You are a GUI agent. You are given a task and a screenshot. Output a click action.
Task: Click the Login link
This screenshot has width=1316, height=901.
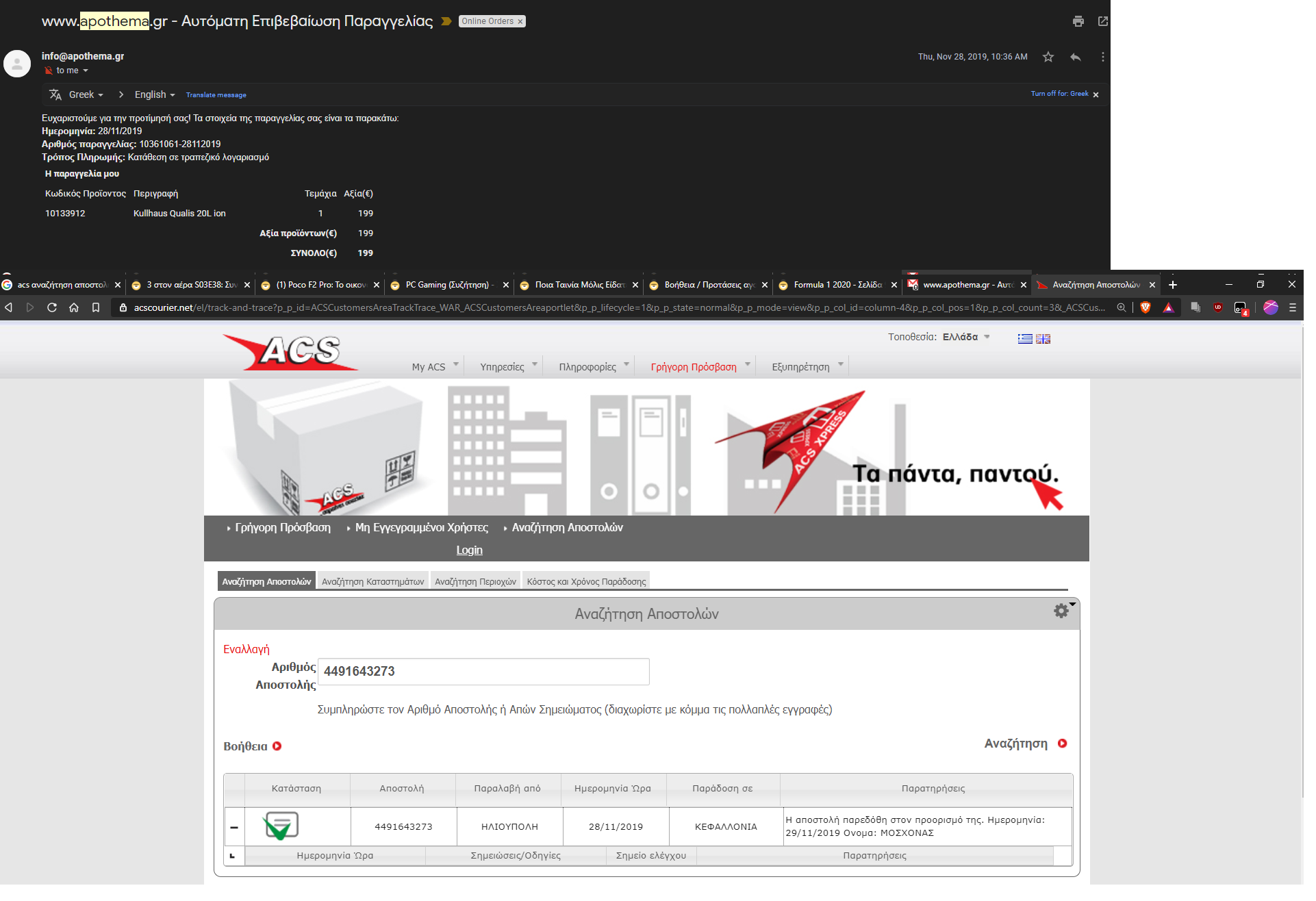pyautogui.click(x=469, y=550)
